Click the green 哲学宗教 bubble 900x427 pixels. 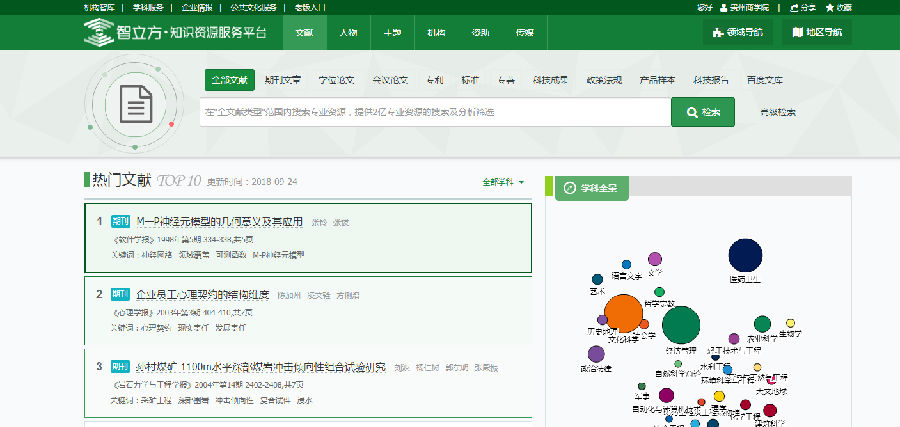[660, 292]
